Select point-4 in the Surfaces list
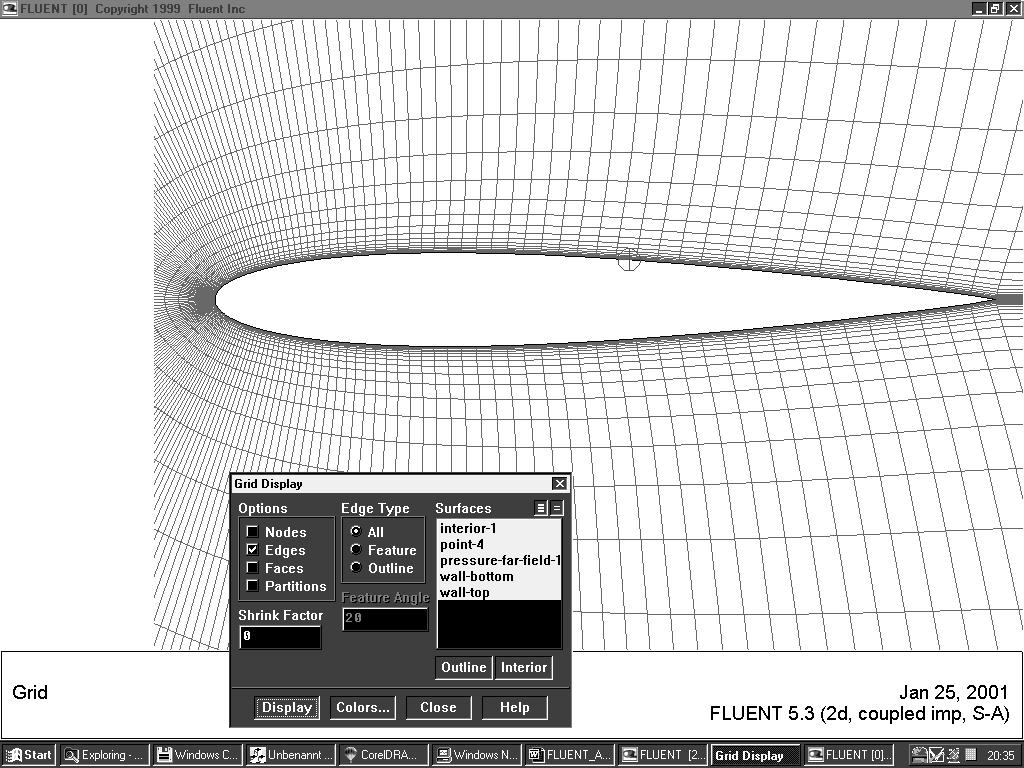 pyautogui.click(x=499, y=544)
